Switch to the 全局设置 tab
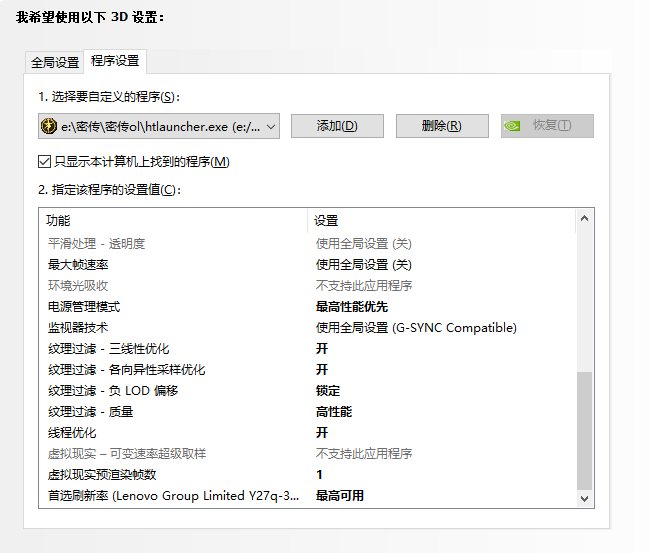 (x=55, y=63)
